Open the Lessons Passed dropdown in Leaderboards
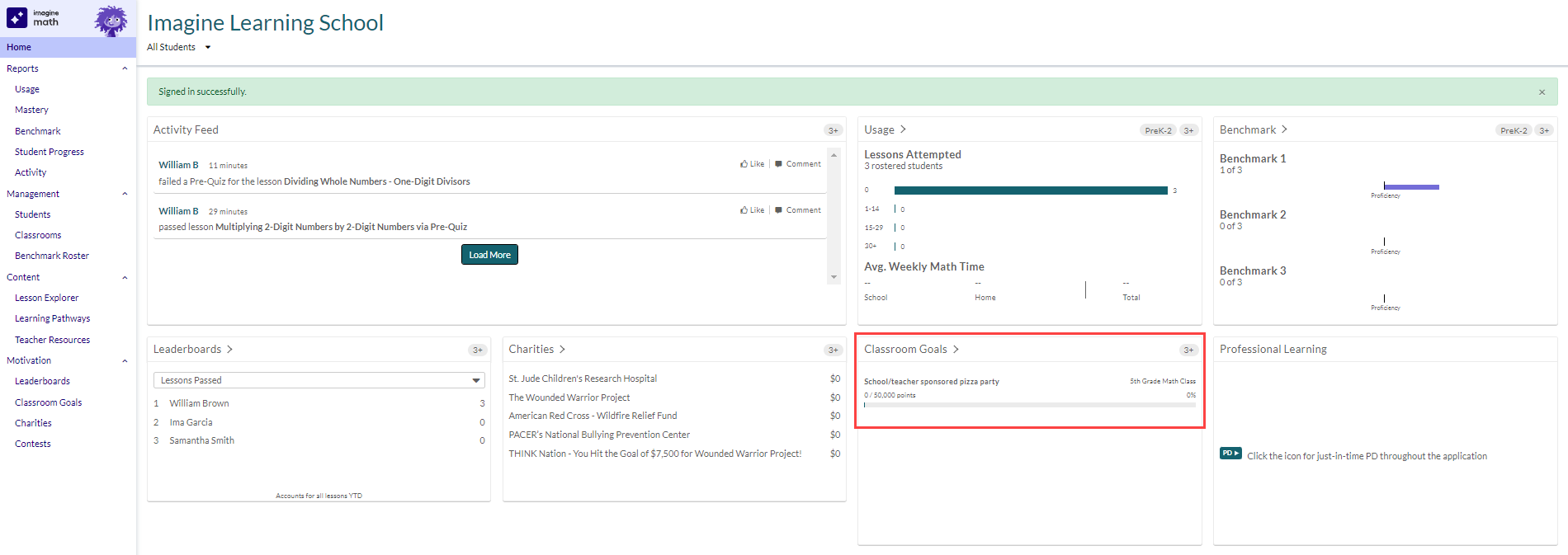The image size is (1568, 555). pos(319,380)
